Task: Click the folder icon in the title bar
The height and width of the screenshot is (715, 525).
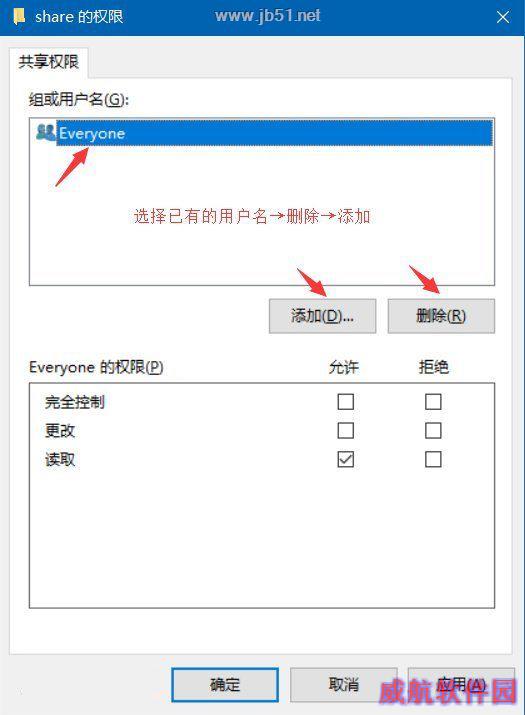Action: [x=19, y=17]
